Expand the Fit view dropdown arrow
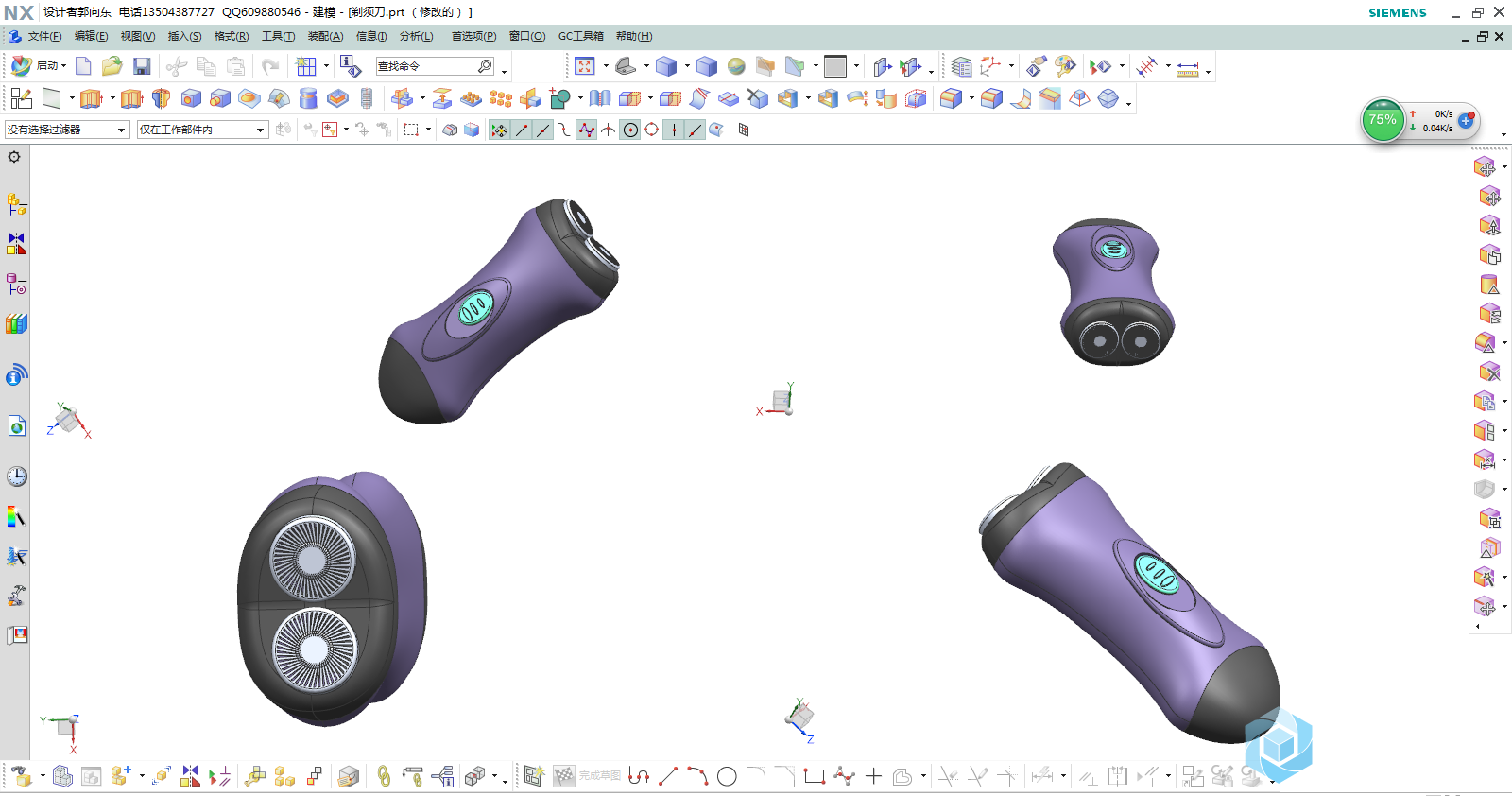Screen dimensions: 1512x796 point(605,66)
